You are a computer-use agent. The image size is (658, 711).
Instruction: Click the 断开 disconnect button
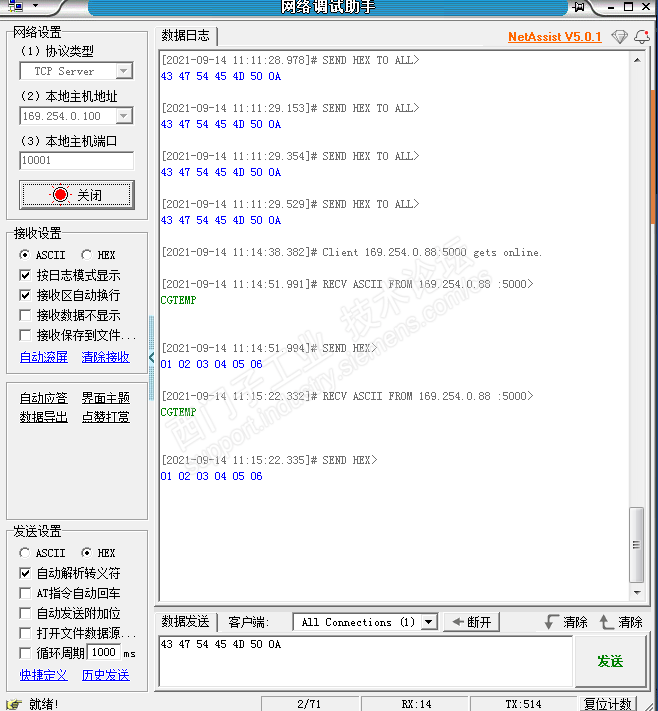pyautogui.click(x=472, y=622)
